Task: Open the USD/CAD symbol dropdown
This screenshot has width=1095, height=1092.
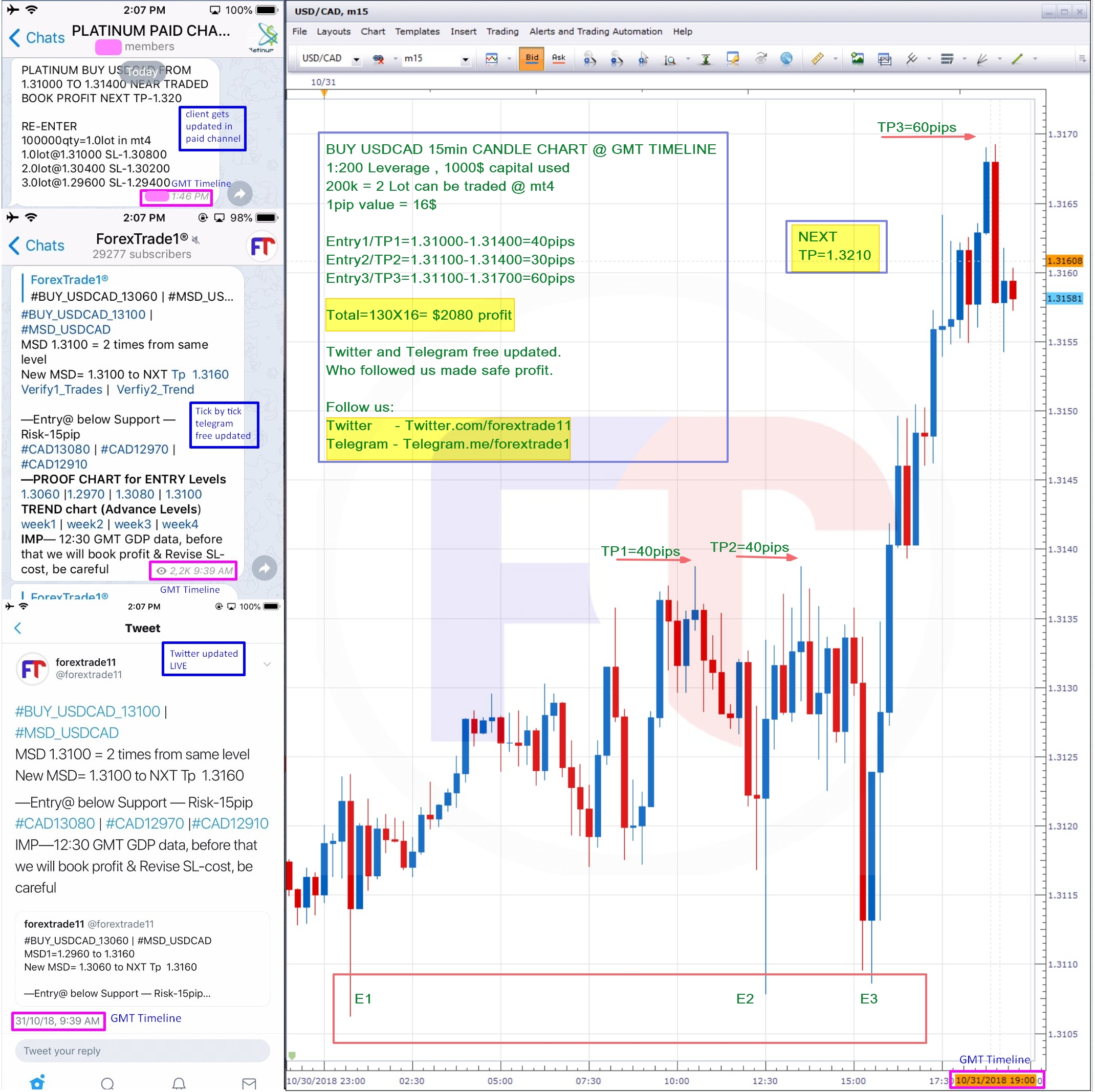Action: click(356, 59)
